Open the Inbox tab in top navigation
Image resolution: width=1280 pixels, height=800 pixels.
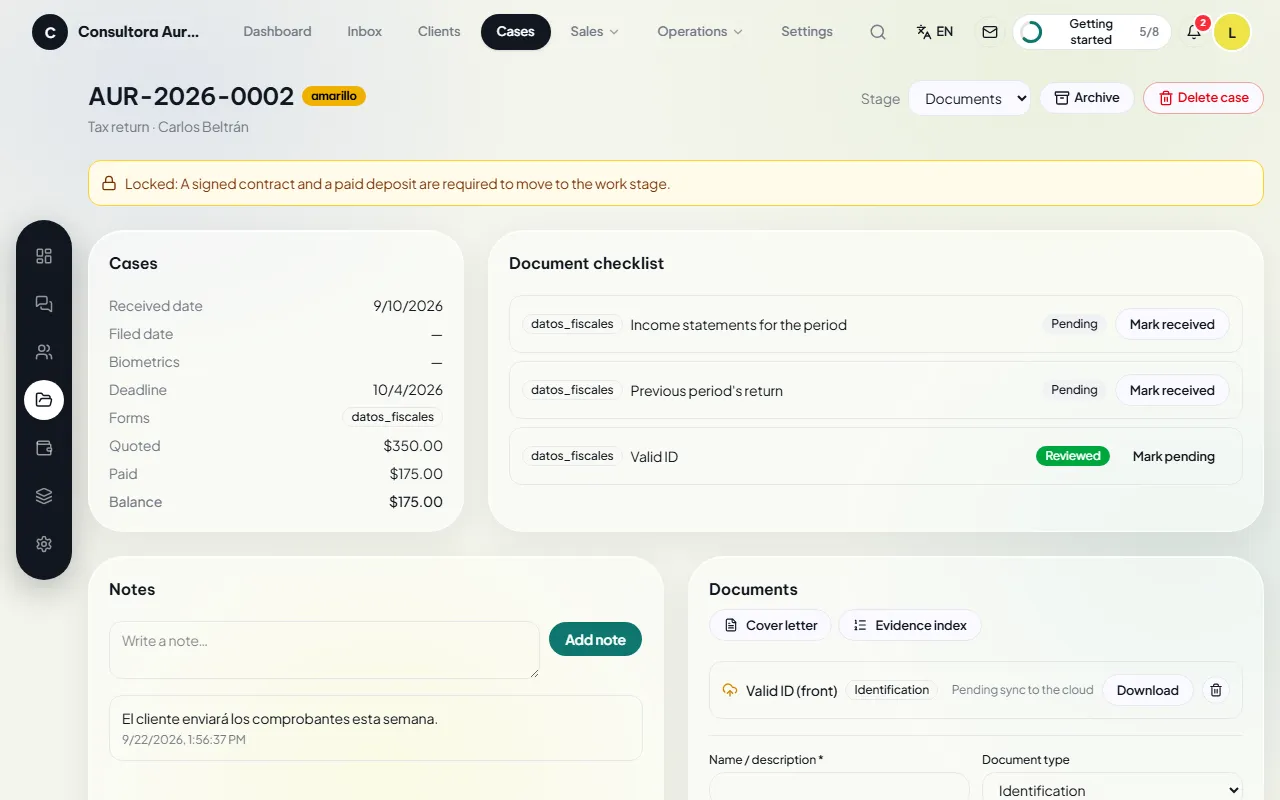tap(365, 32)
